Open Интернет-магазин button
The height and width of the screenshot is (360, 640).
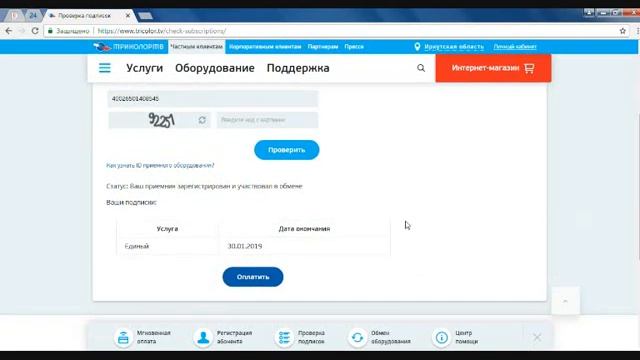493,68
